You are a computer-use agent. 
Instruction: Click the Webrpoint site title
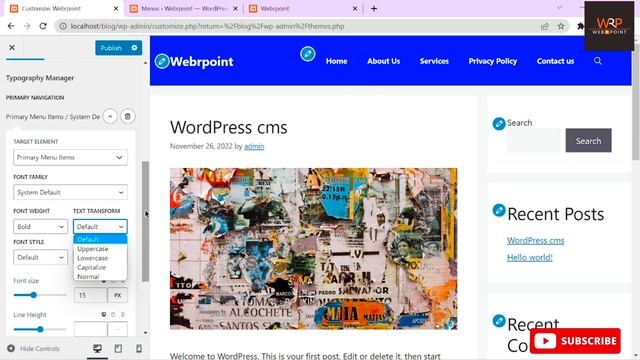click(202, 62)
